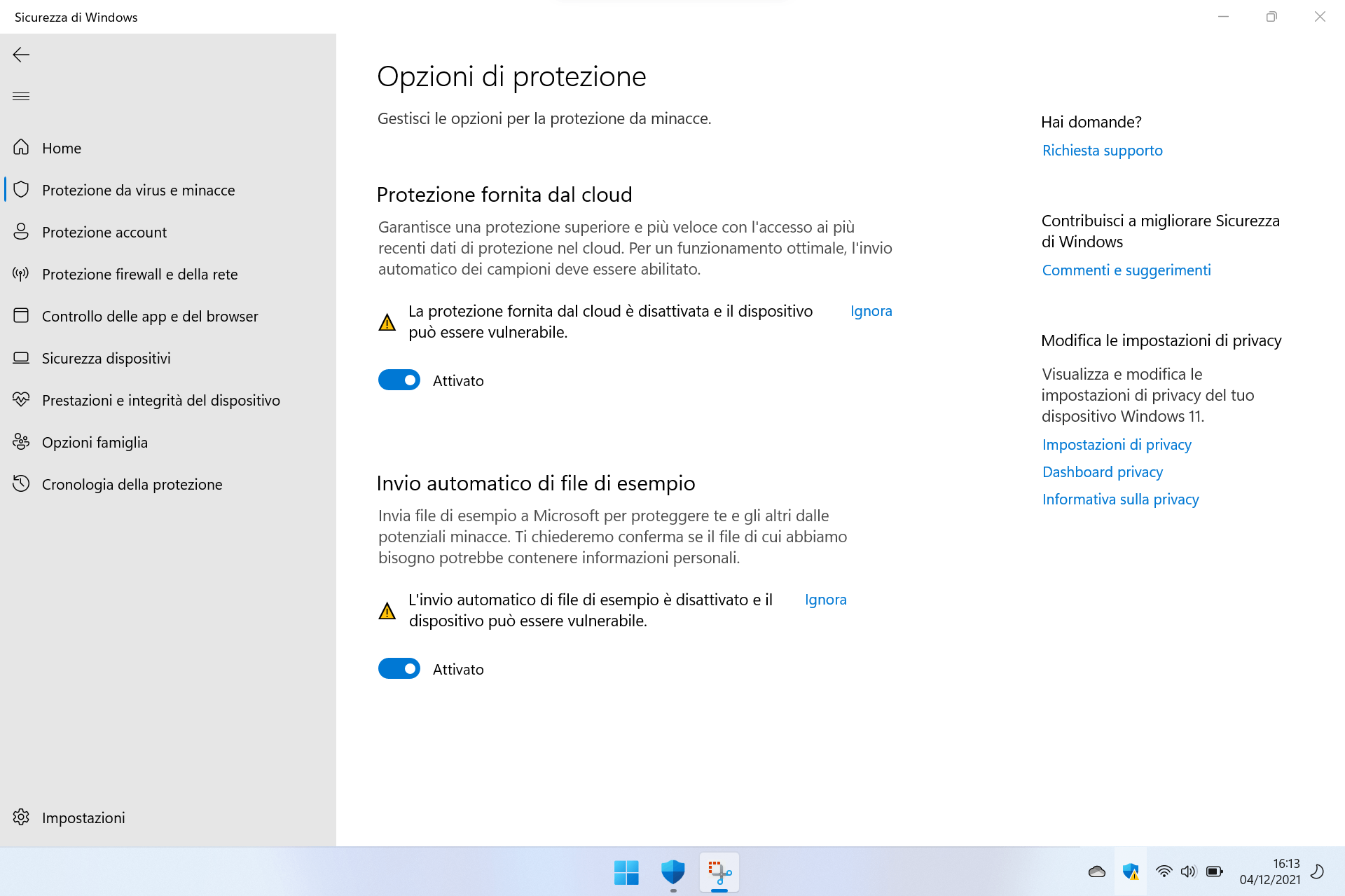Open Richiesta supporto link
Viewport: 1345px width, 896px height.
1102,151
